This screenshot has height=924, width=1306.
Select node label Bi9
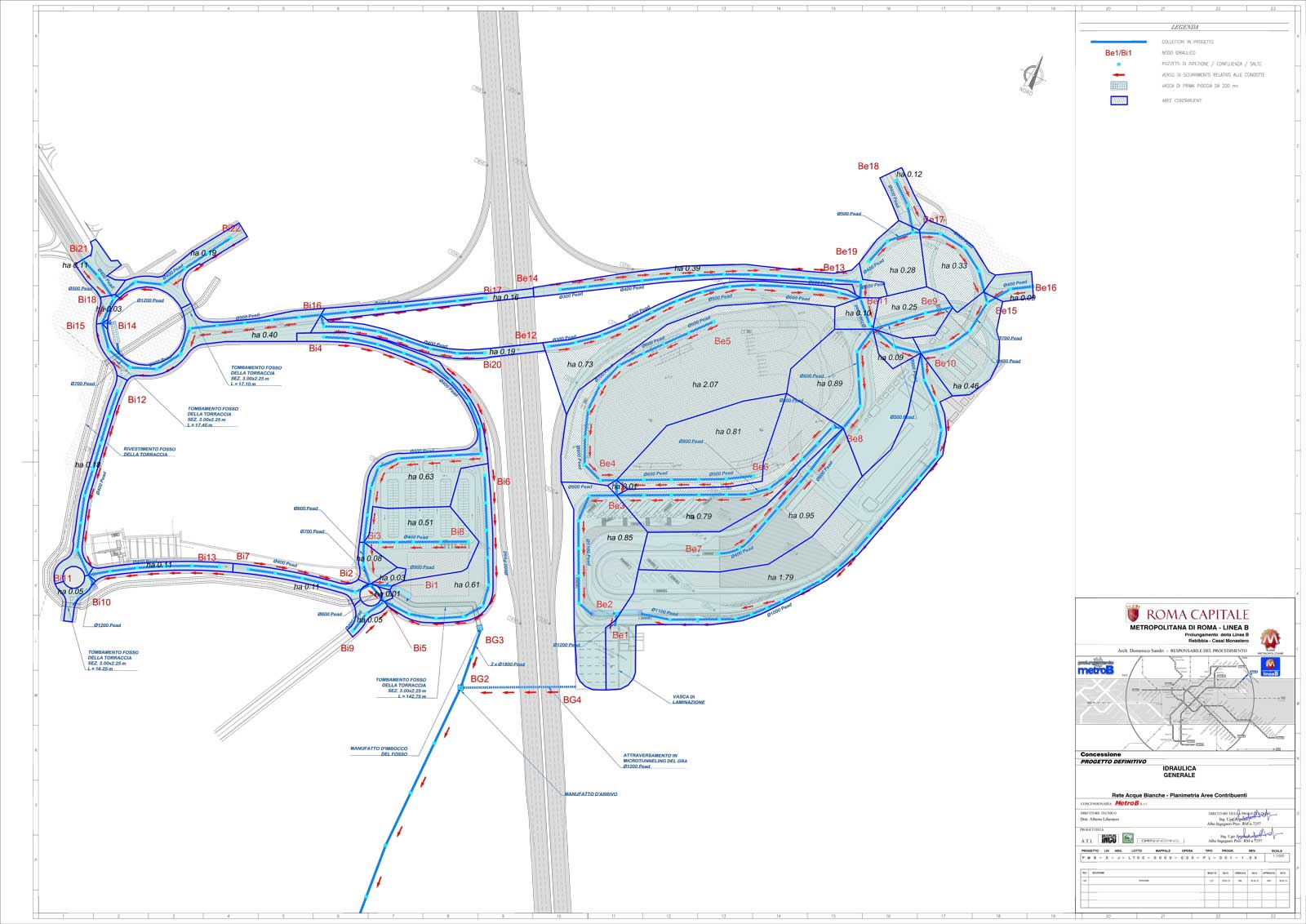348,648
